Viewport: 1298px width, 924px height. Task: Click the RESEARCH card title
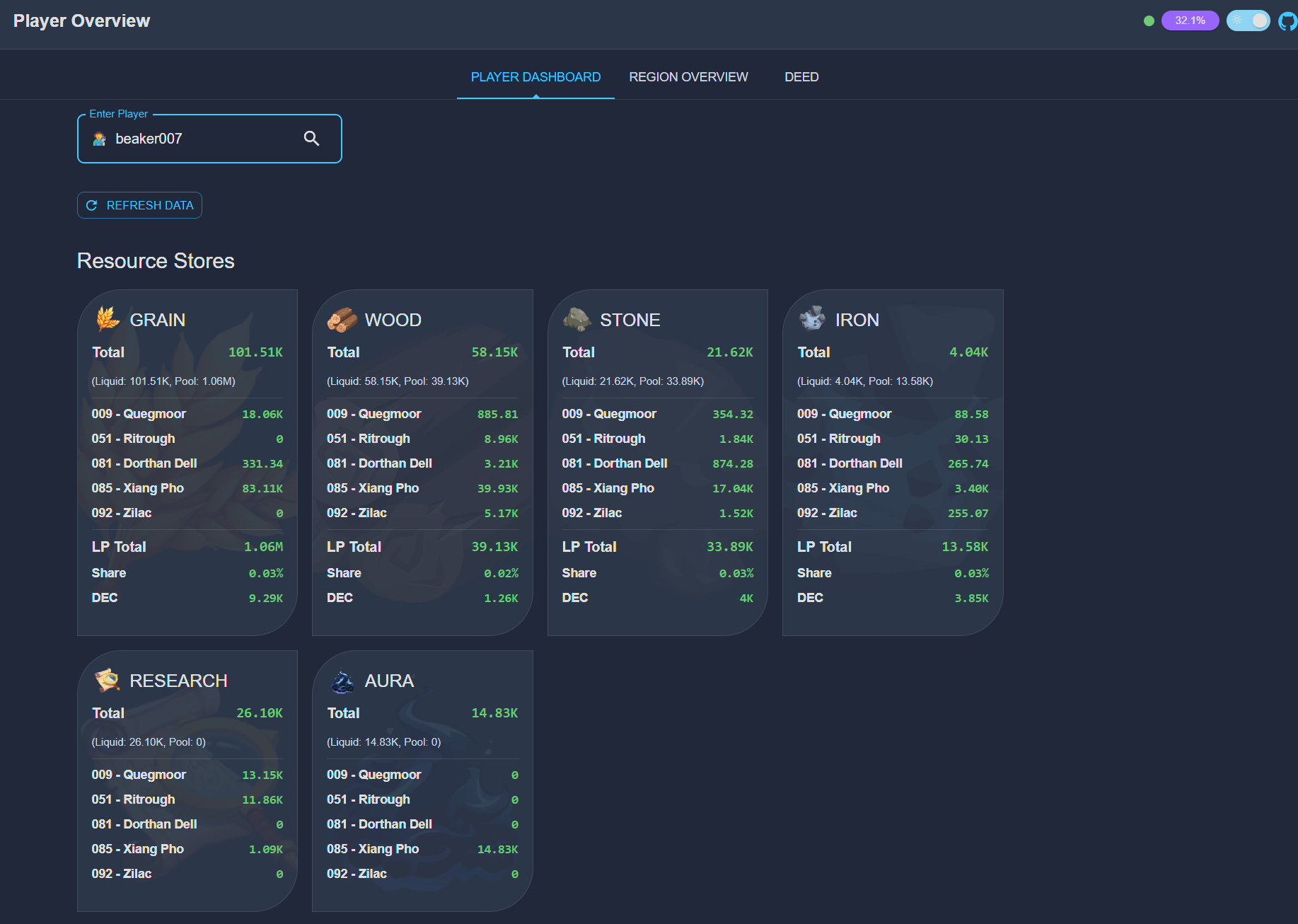178,681
